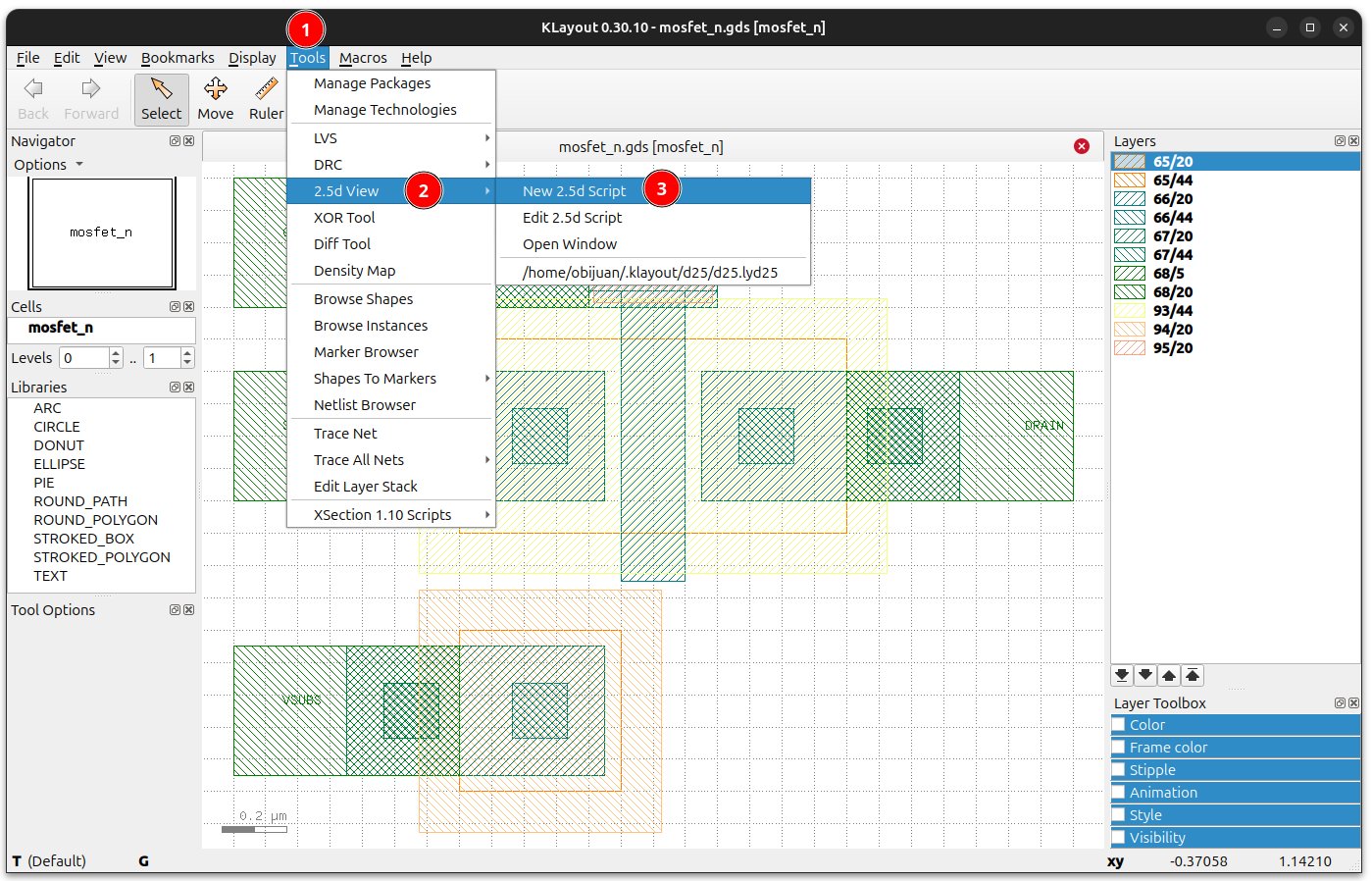Click the Forward navigation arrow icon
The width and height of the screenshot is (1372, 881).
click(x=91, y=89)
